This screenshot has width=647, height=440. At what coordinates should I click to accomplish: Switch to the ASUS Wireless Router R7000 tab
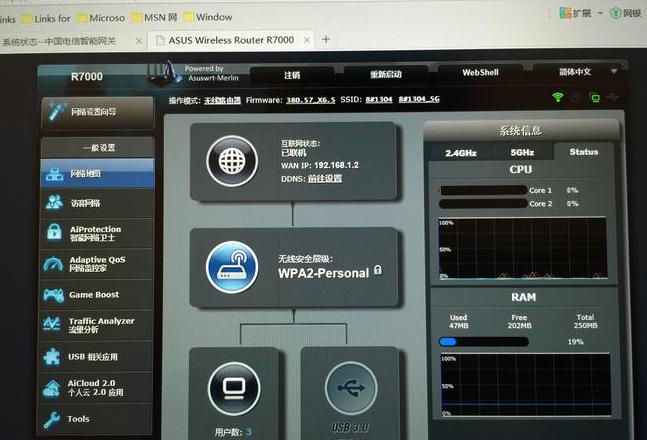point(230,40)
